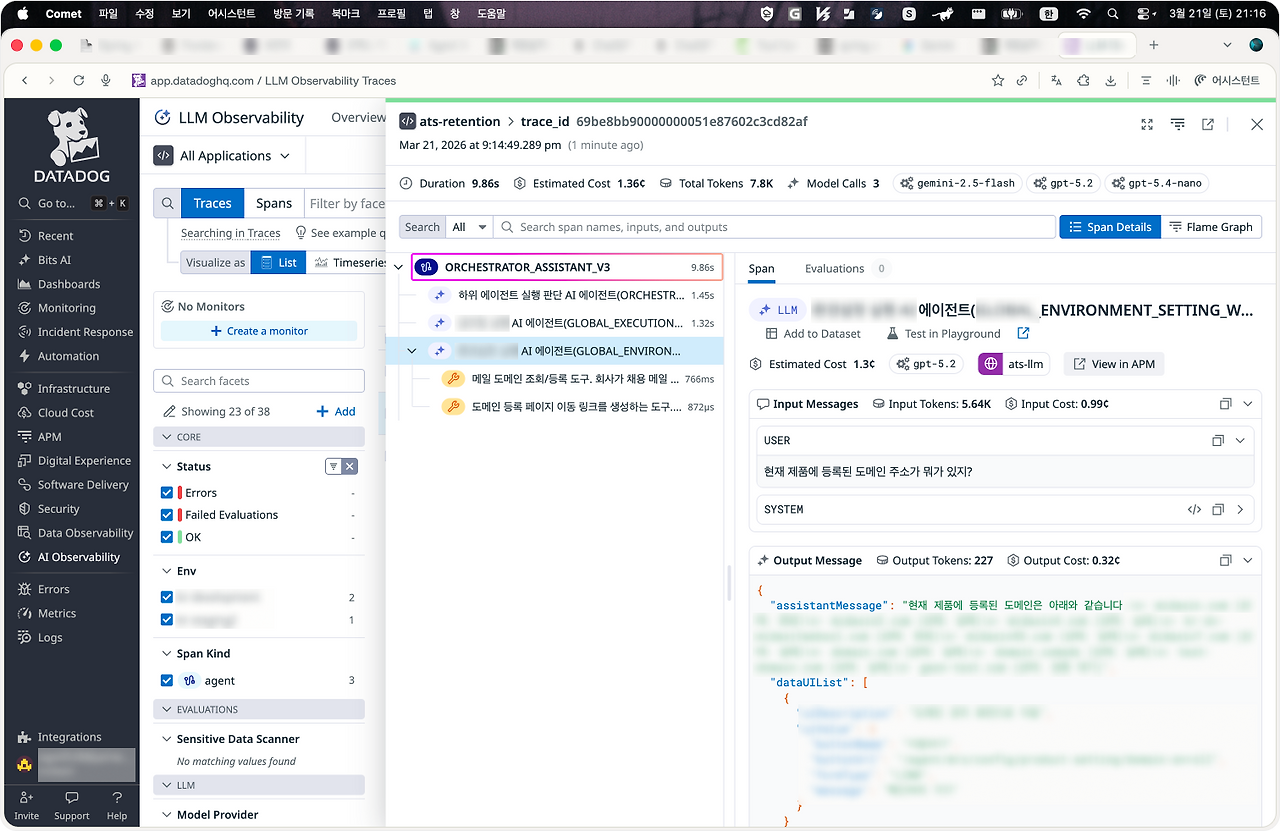Collapse the Output Message section
Image resolution: width=1280 pixels, height=831 pixels.
pos(1247,561)
